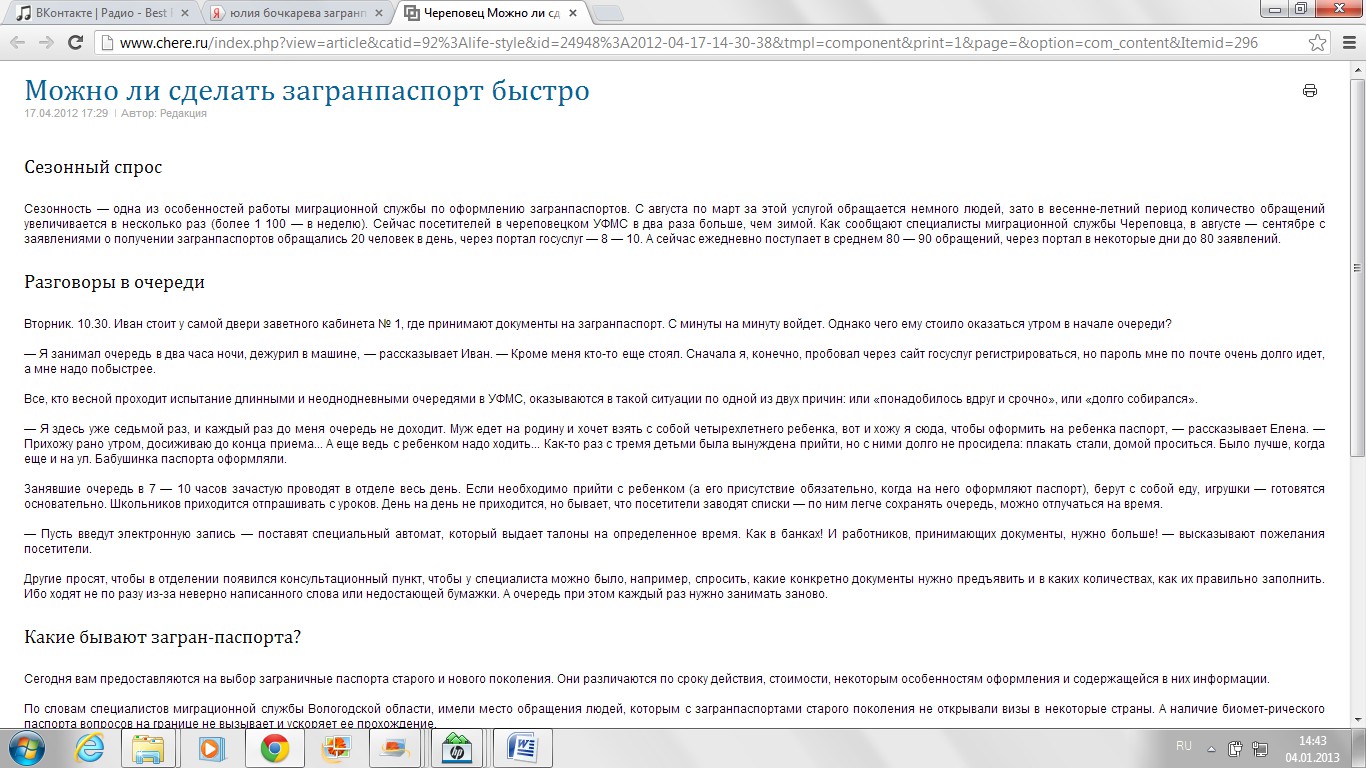Screen dimensions: 1366x768
Task: Open the Chrome menu button
Action: pos(1348,43)
